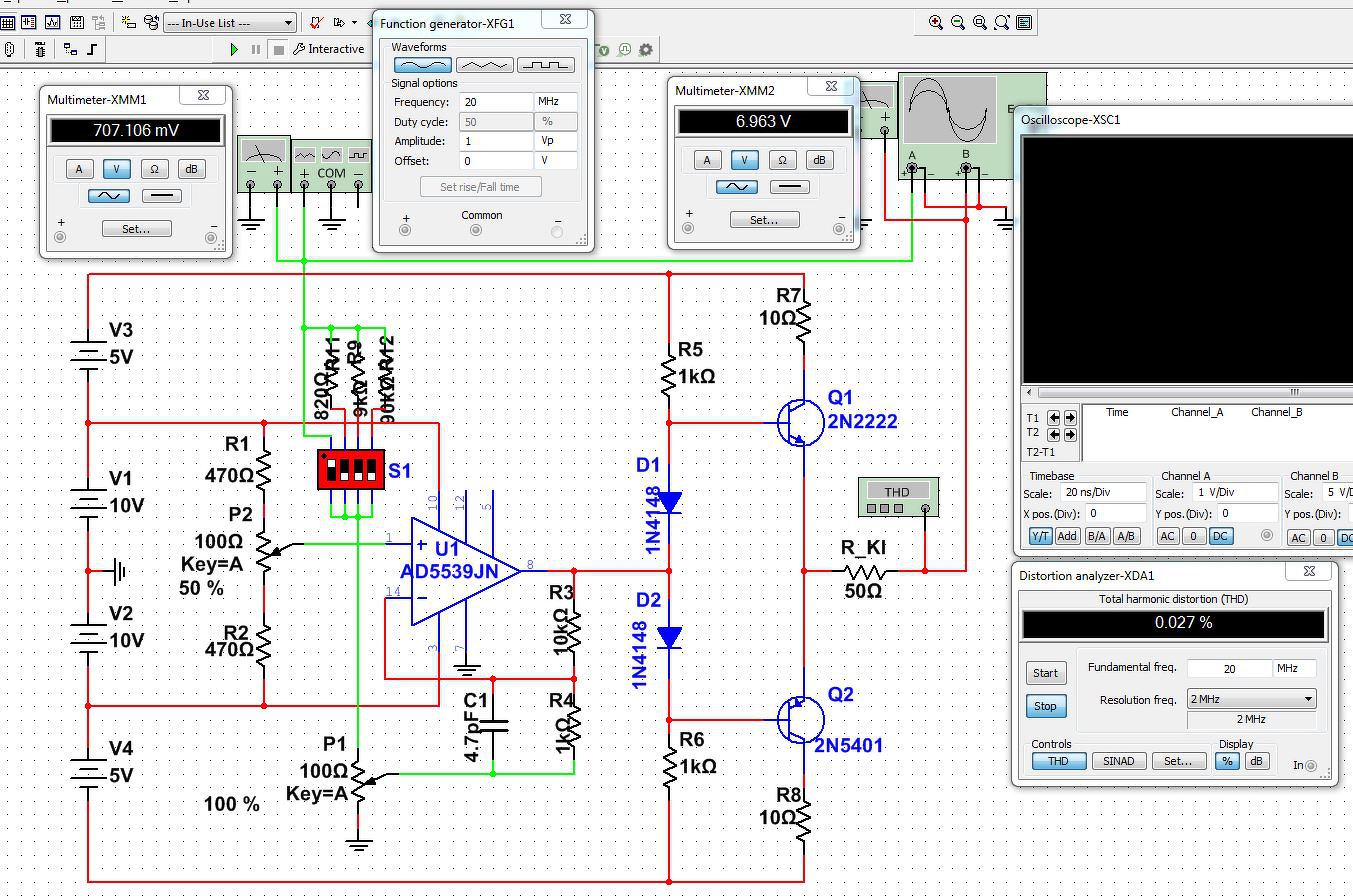Stop the simulation with the square button

pos(279,49)
